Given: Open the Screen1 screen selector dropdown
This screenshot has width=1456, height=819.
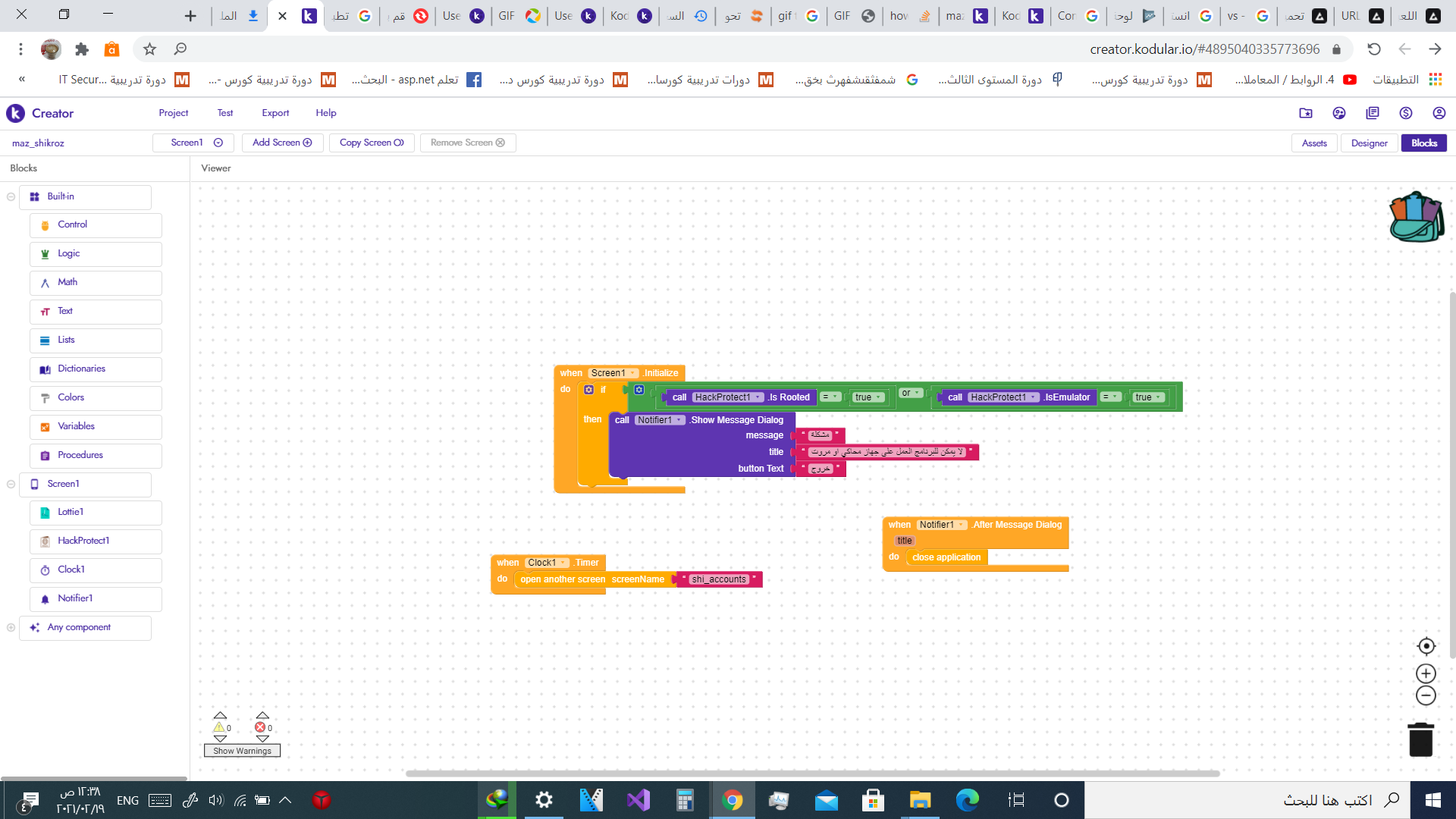Looking at the screenshot, I should tap(196, 143).
